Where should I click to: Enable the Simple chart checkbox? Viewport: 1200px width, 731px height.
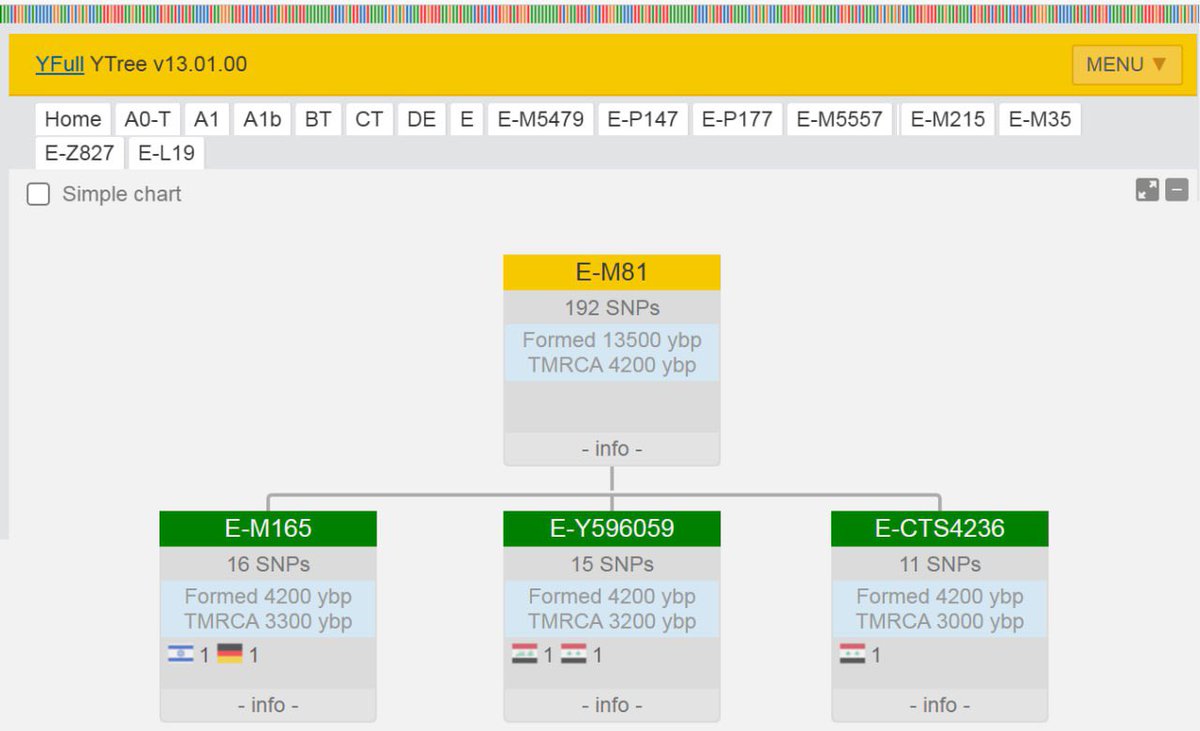38,194
